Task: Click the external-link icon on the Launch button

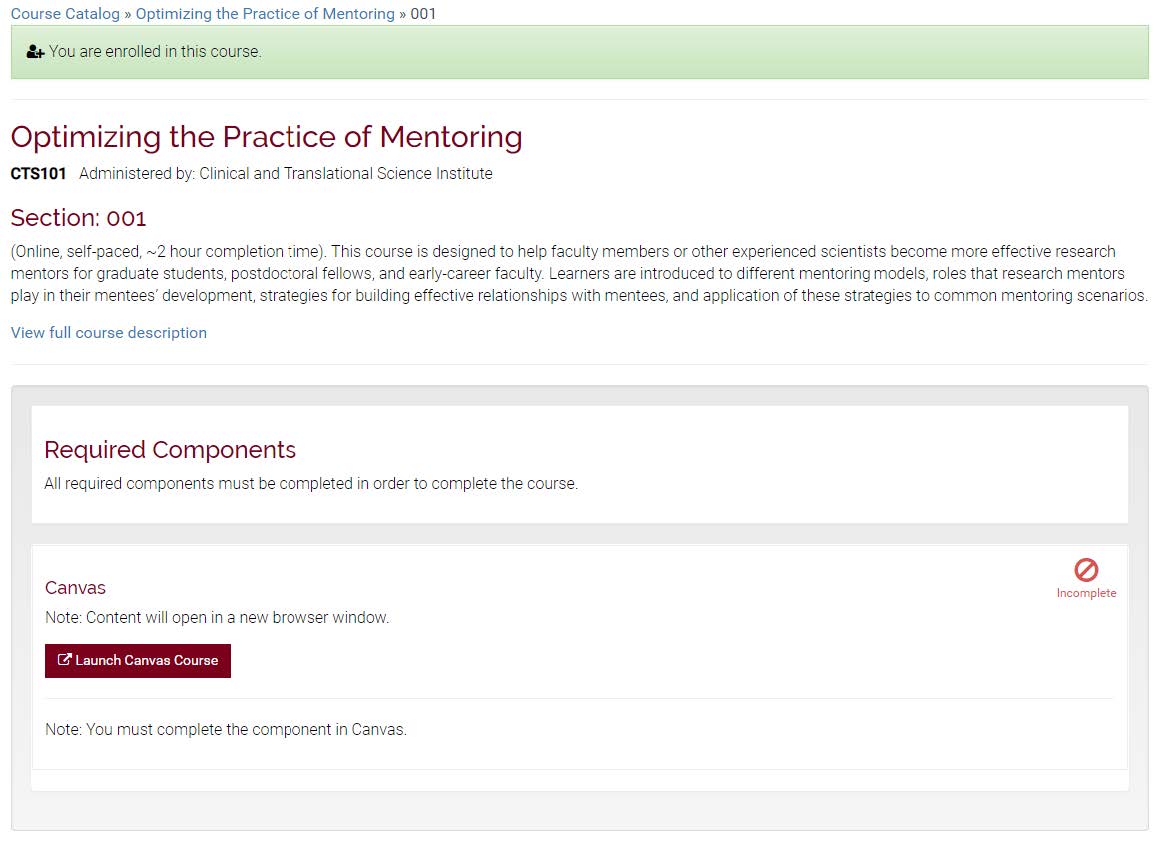Action: coord(65,660)
